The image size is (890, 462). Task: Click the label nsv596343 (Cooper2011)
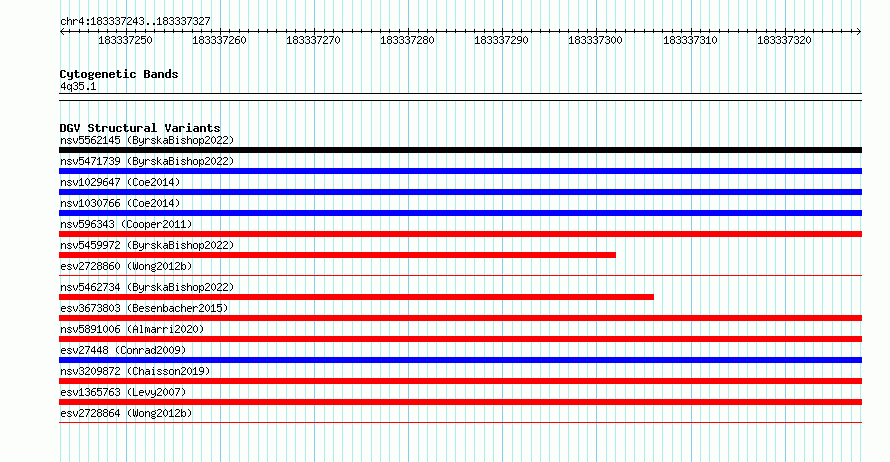click(126, 224)
